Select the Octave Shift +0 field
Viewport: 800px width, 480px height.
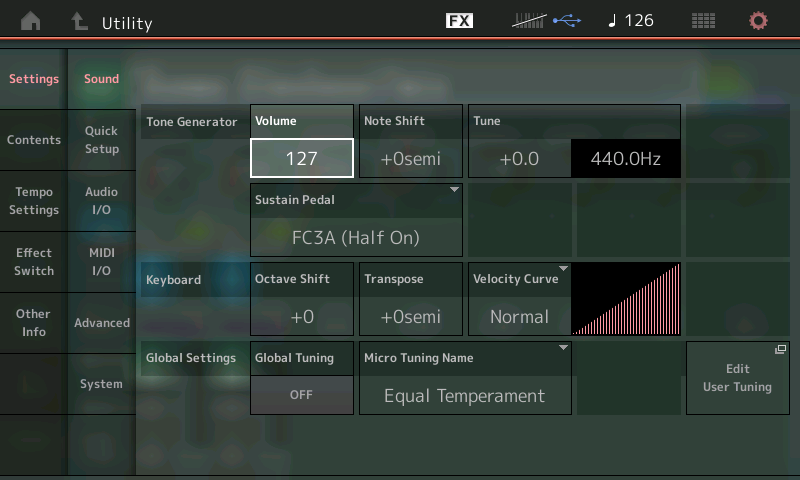click(302, 317)
